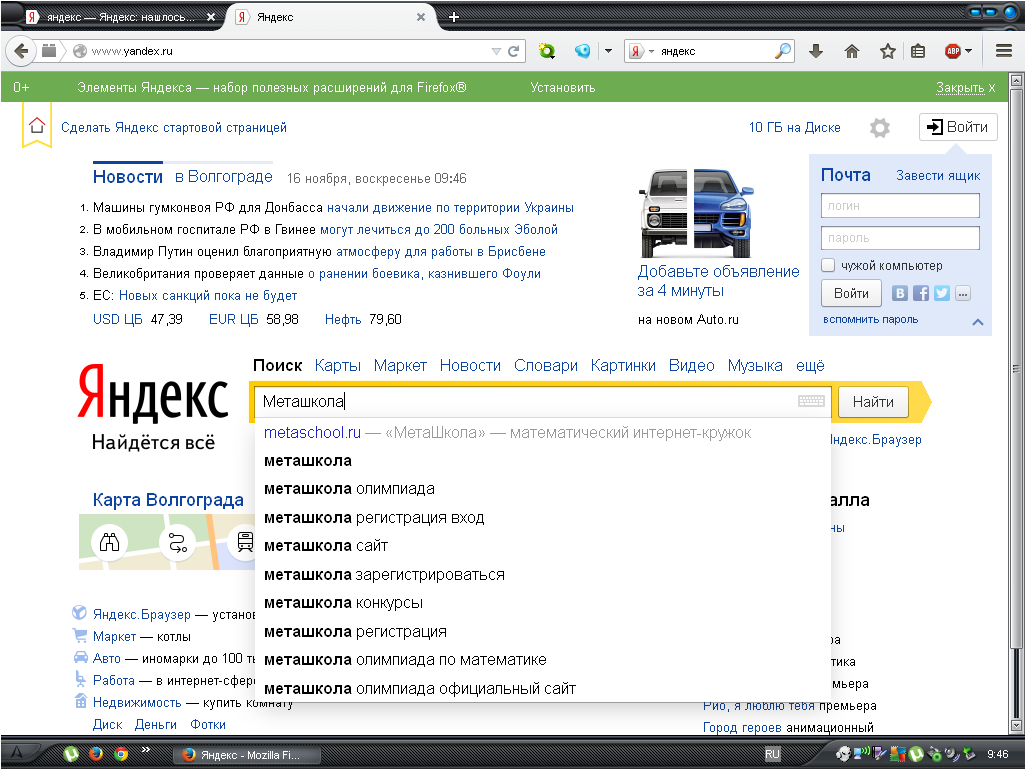Open the on-screen keyboard icon in search field
Image resolution: width=1026 pixels, height=770 pixels.
tap(811, 401)
